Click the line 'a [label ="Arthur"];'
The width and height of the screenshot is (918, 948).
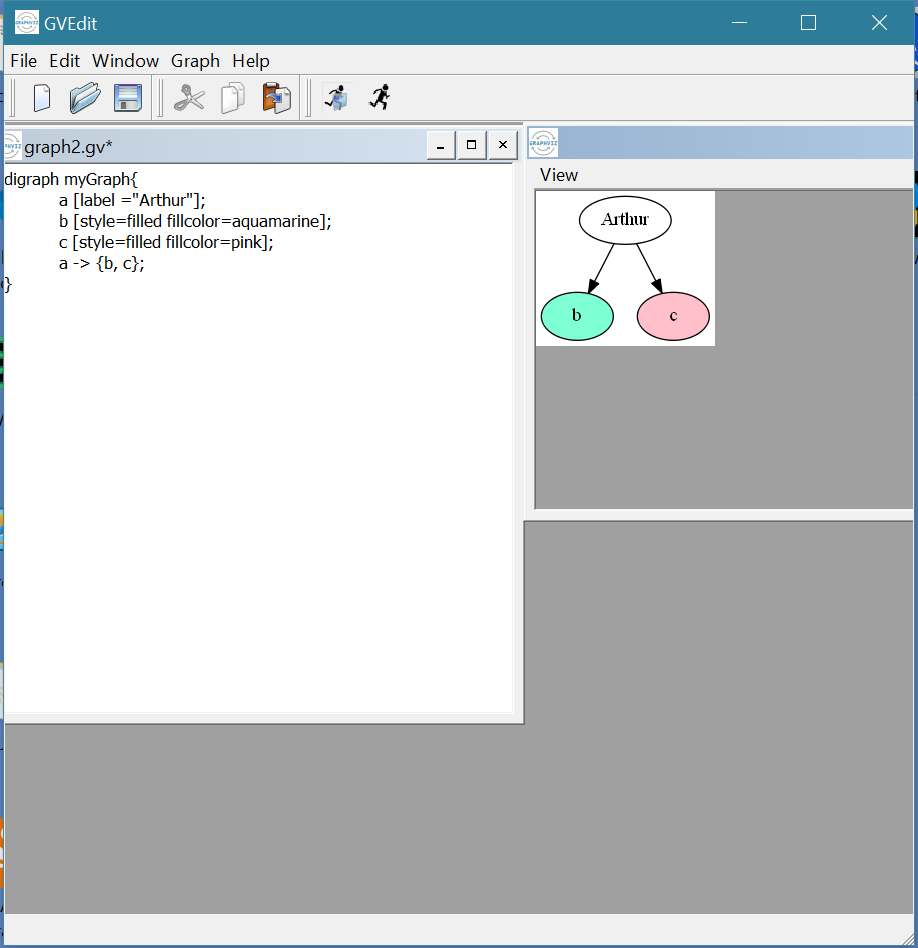coord(132,201)
